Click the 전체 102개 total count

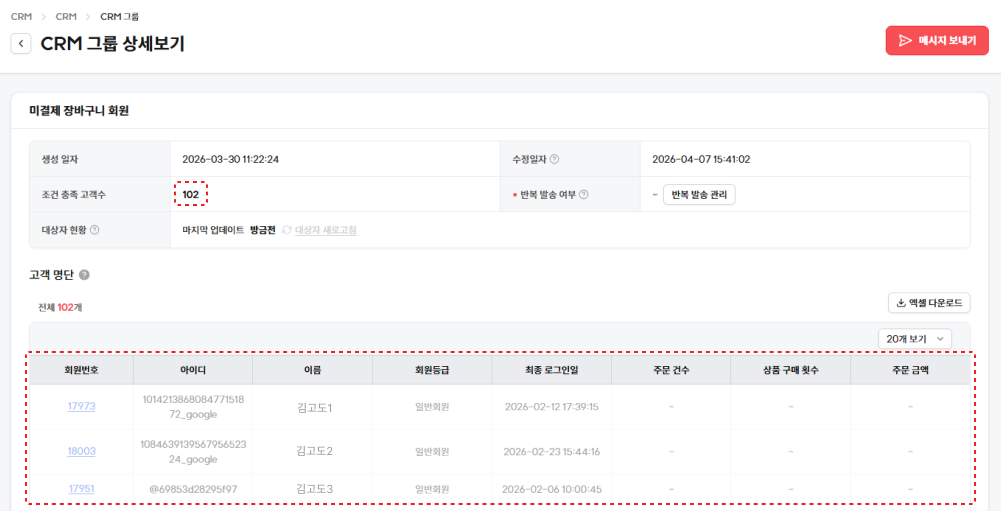point(60,307)
